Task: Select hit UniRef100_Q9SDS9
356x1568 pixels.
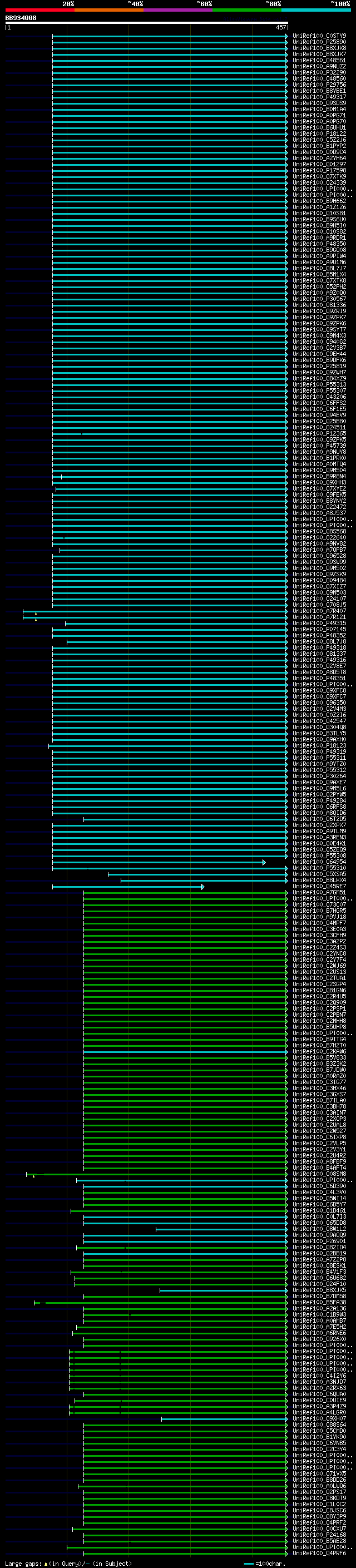Action: pos(319,103)
